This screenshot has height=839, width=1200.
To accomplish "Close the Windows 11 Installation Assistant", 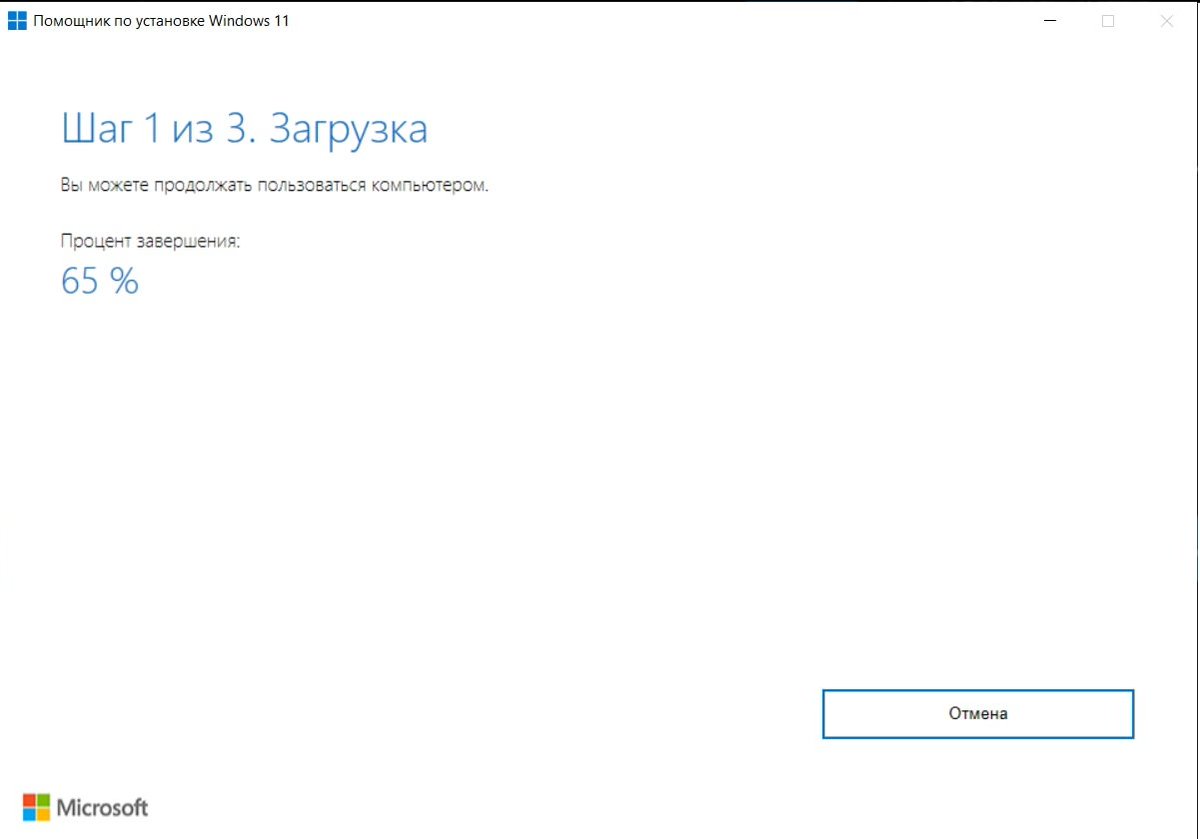I will point(1166,20).
